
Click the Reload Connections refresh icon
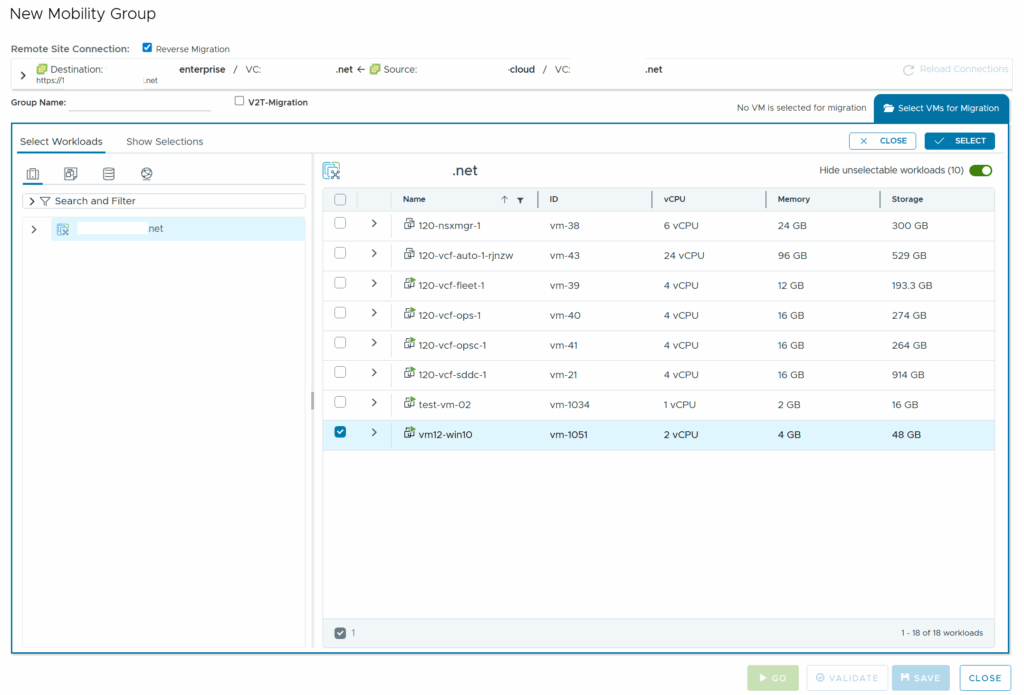(908, 70)
